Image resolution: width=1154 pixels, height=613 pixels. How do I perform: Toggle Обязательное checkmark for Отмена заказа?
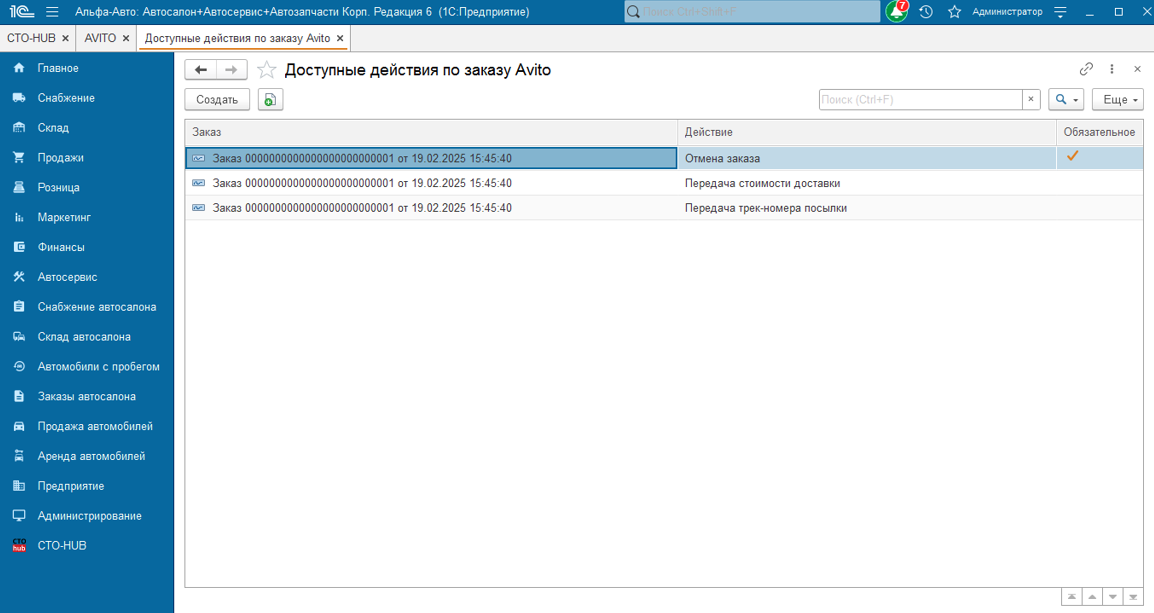coord(1072,156)
